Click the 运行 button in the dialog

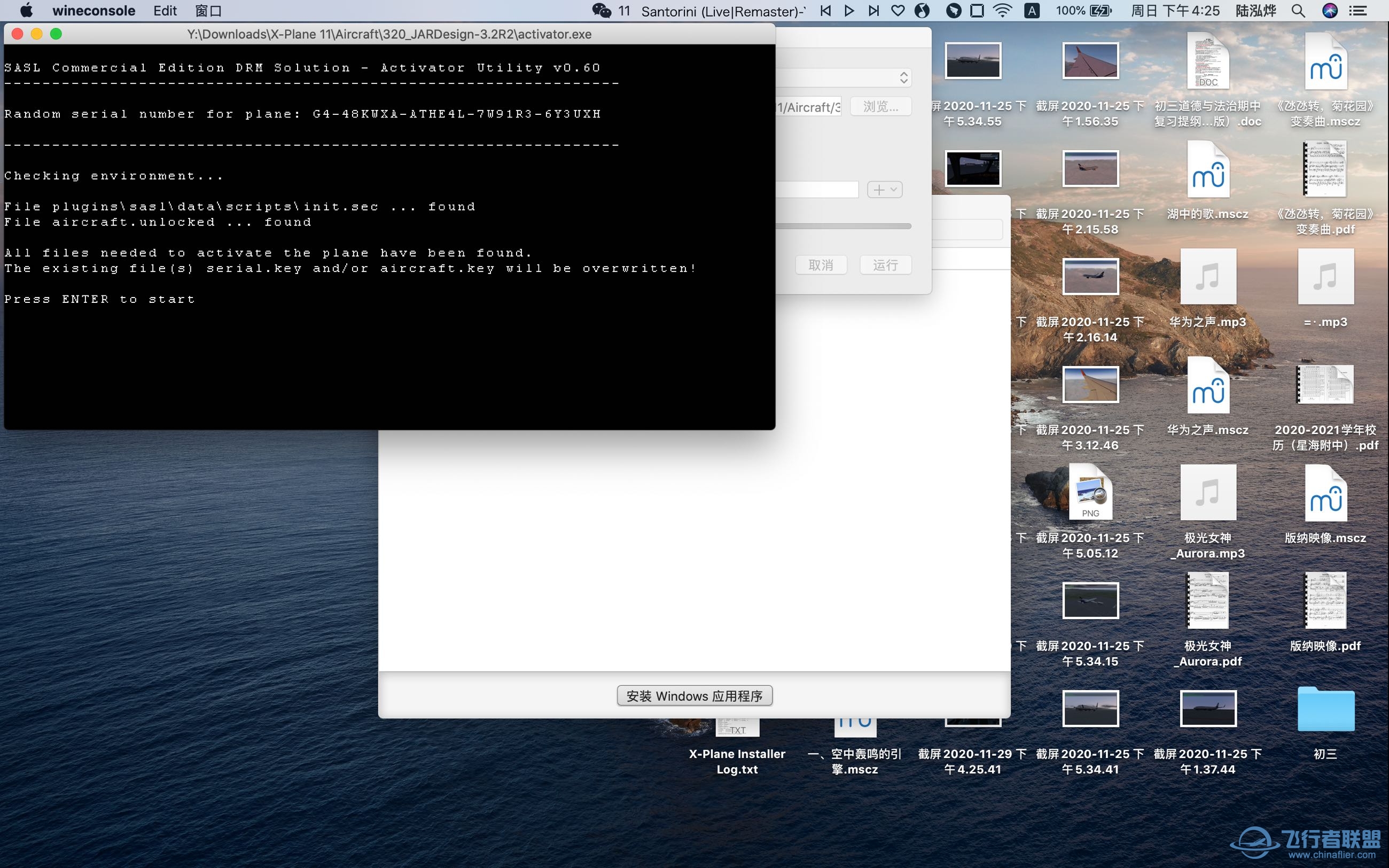click(x=885, y=265)
